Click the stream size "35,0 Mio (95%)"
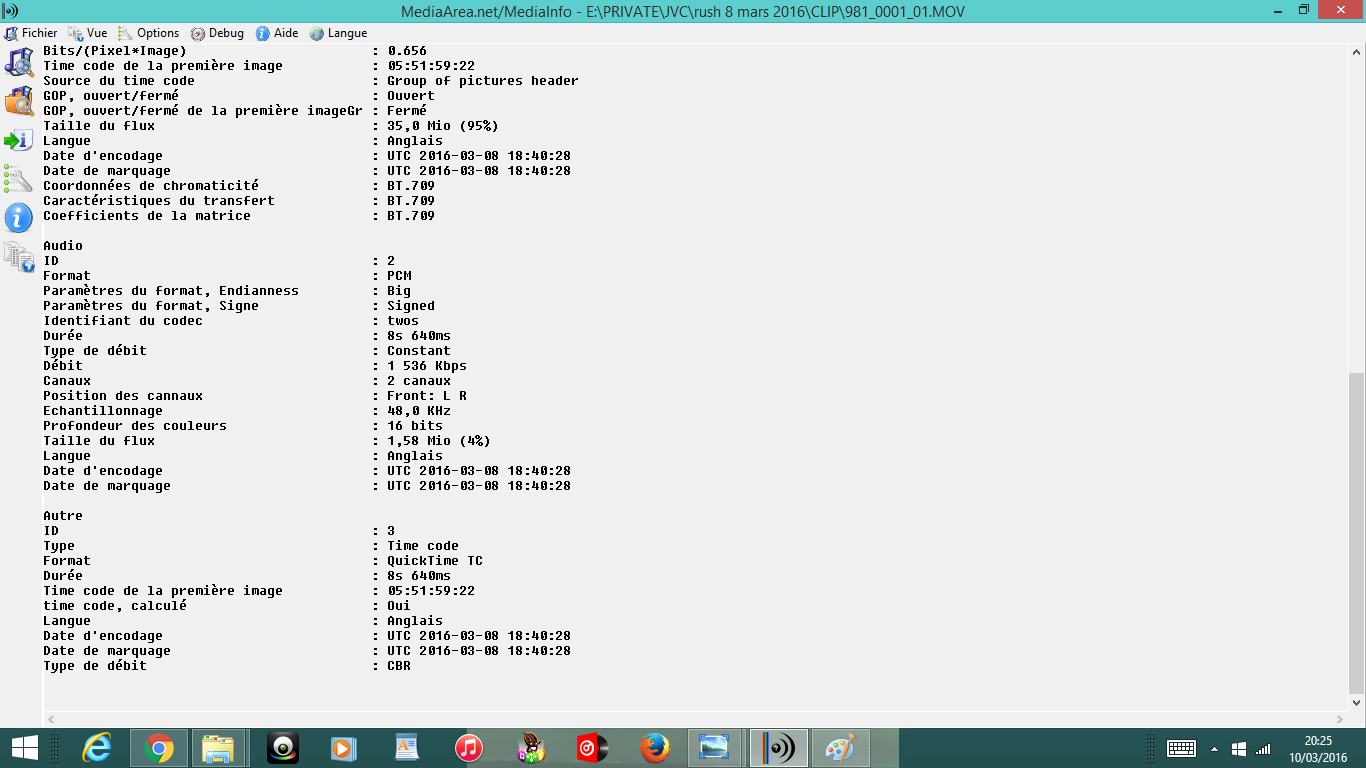 tap(443, 126)
